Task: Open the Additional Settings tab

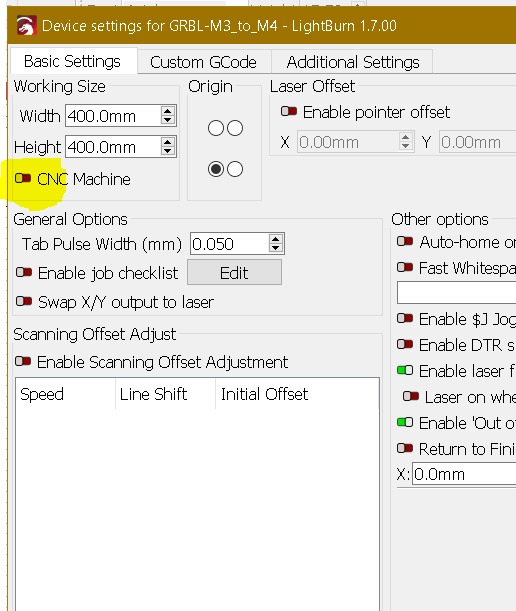Action: pos(353,62)
